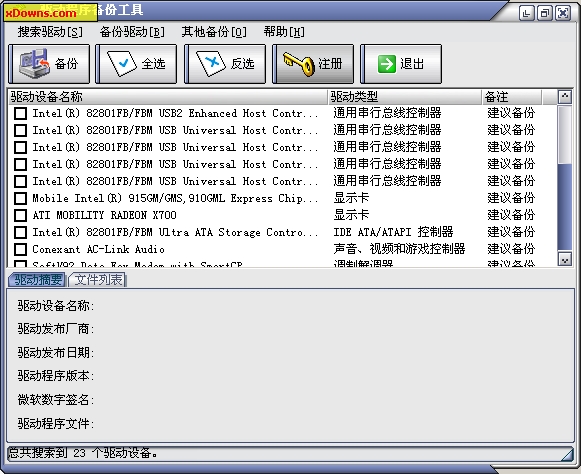
Task: Click the X invert selection icon (反选)
Action: pos(211,63)
